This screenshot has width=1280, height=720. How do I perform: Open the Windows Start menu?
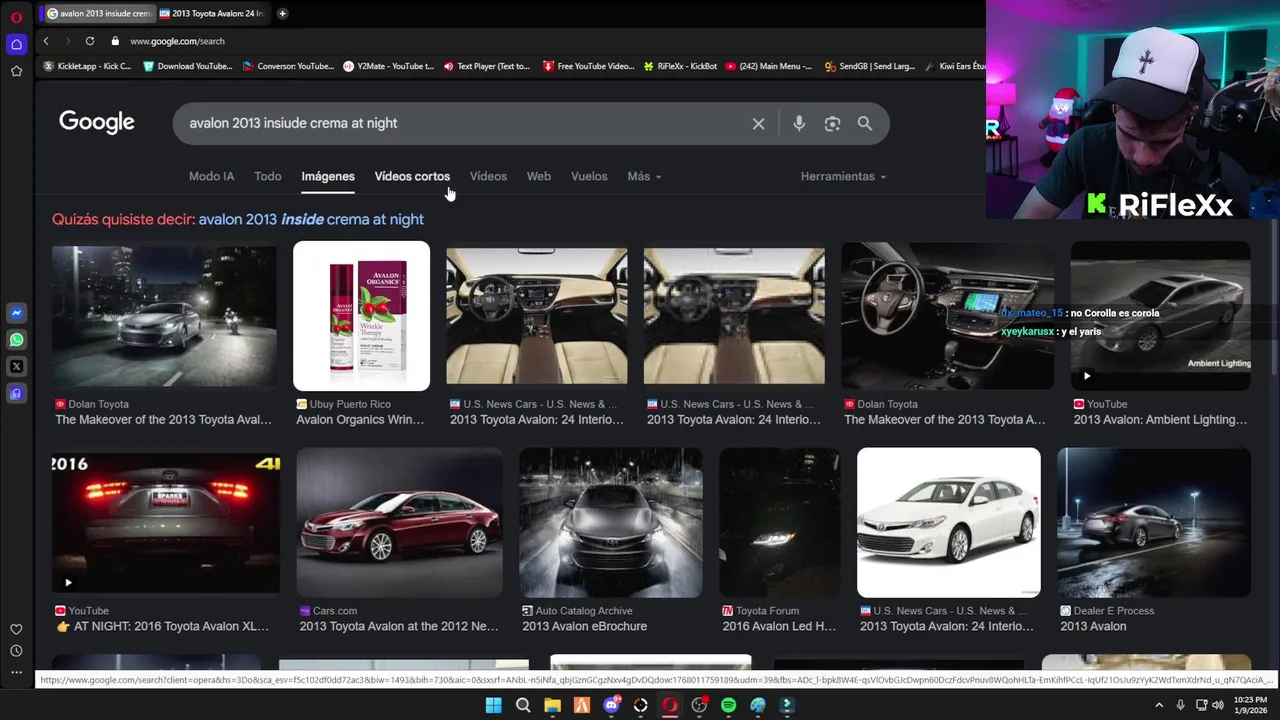493,705
